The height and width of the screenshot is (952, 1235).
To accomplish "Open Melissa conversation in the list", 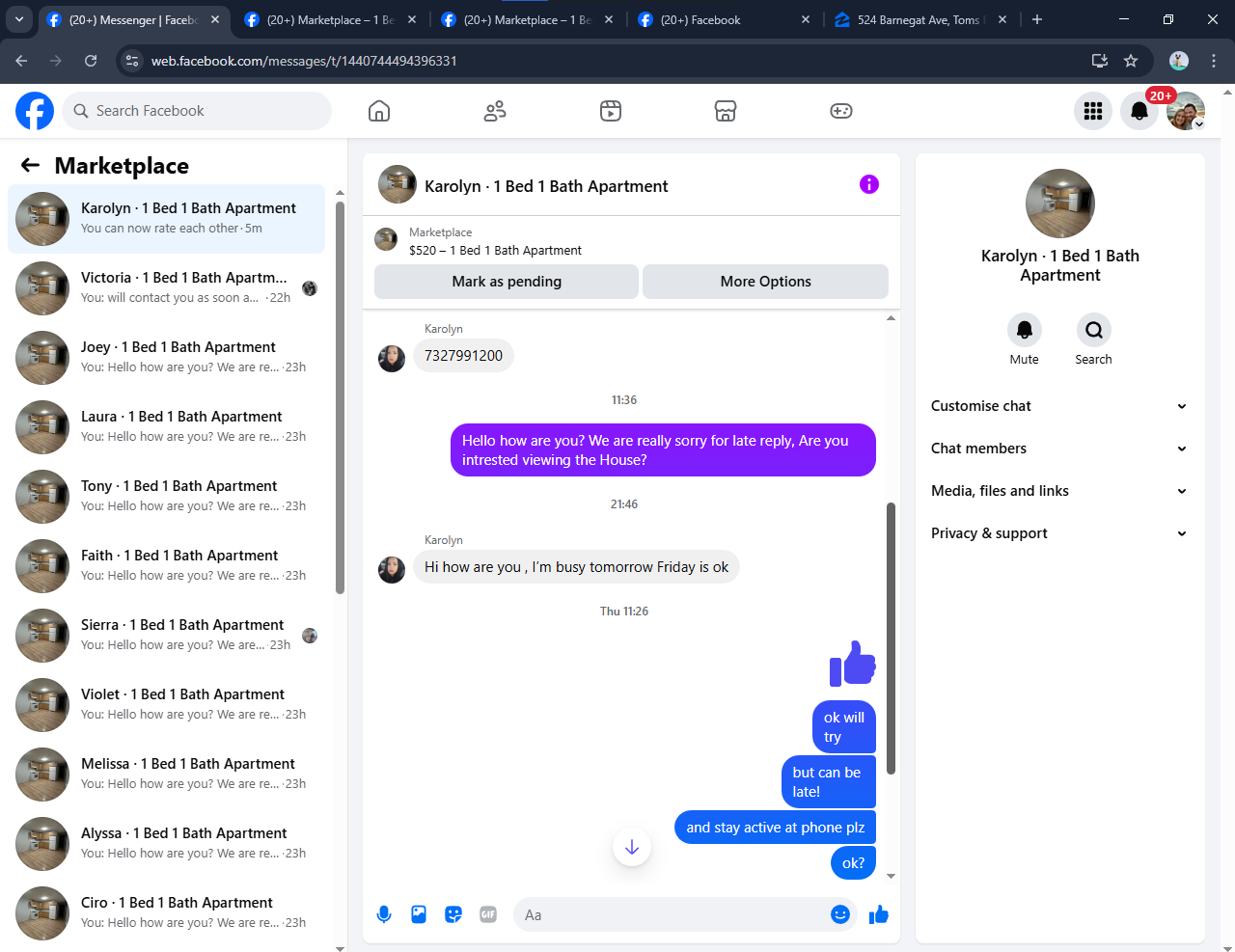I will 166,775.
